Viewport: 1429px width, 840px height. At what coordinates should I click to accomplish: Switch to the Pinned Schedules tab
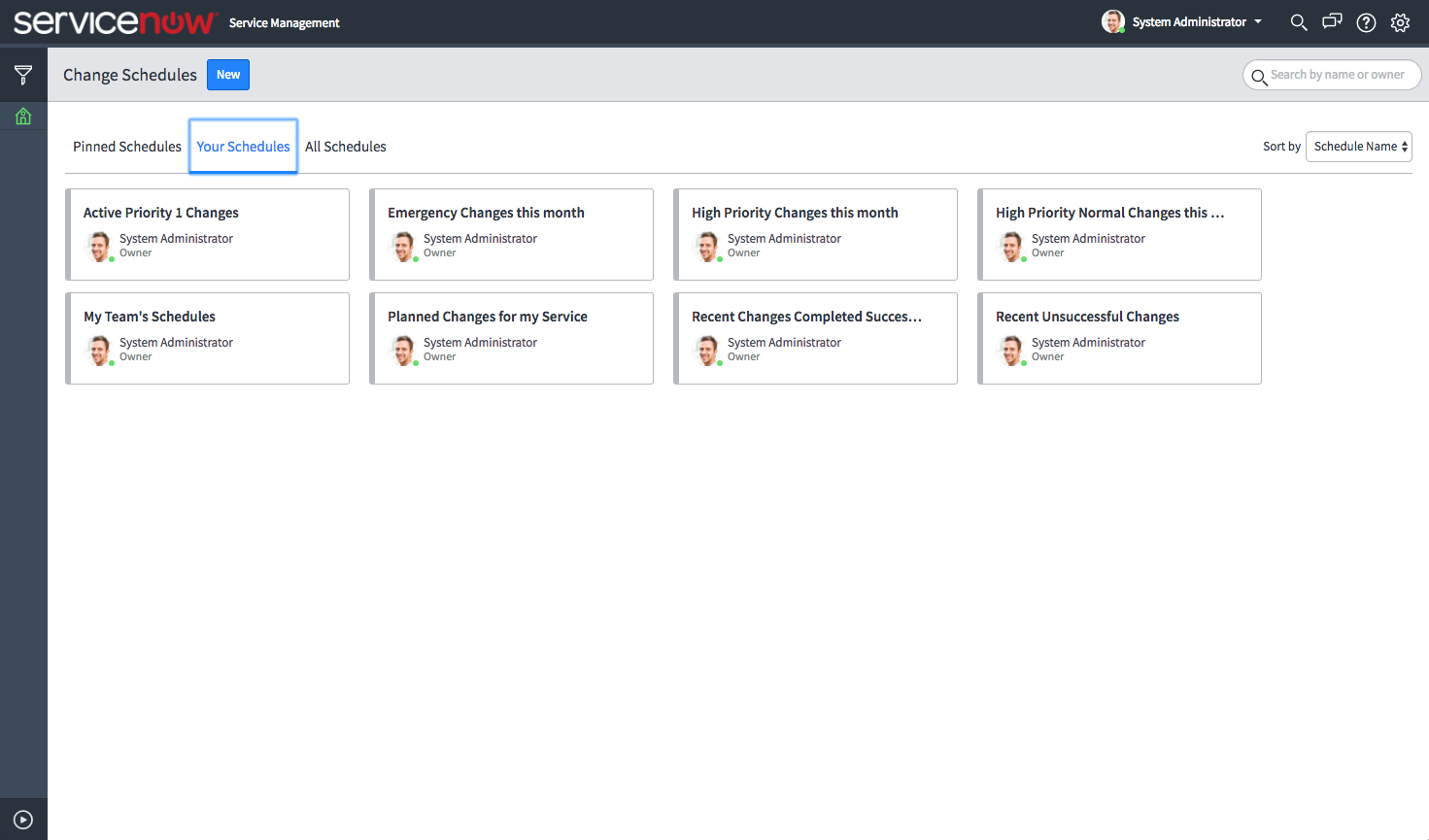coord(127,147)
